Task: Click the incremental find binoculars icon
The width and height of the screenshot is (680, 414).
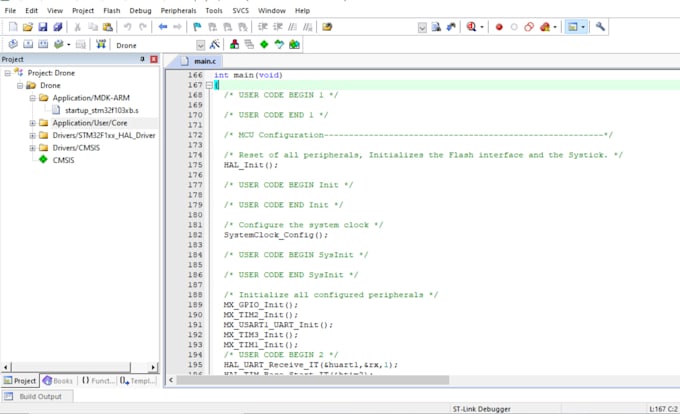Action: click(451, 27)
